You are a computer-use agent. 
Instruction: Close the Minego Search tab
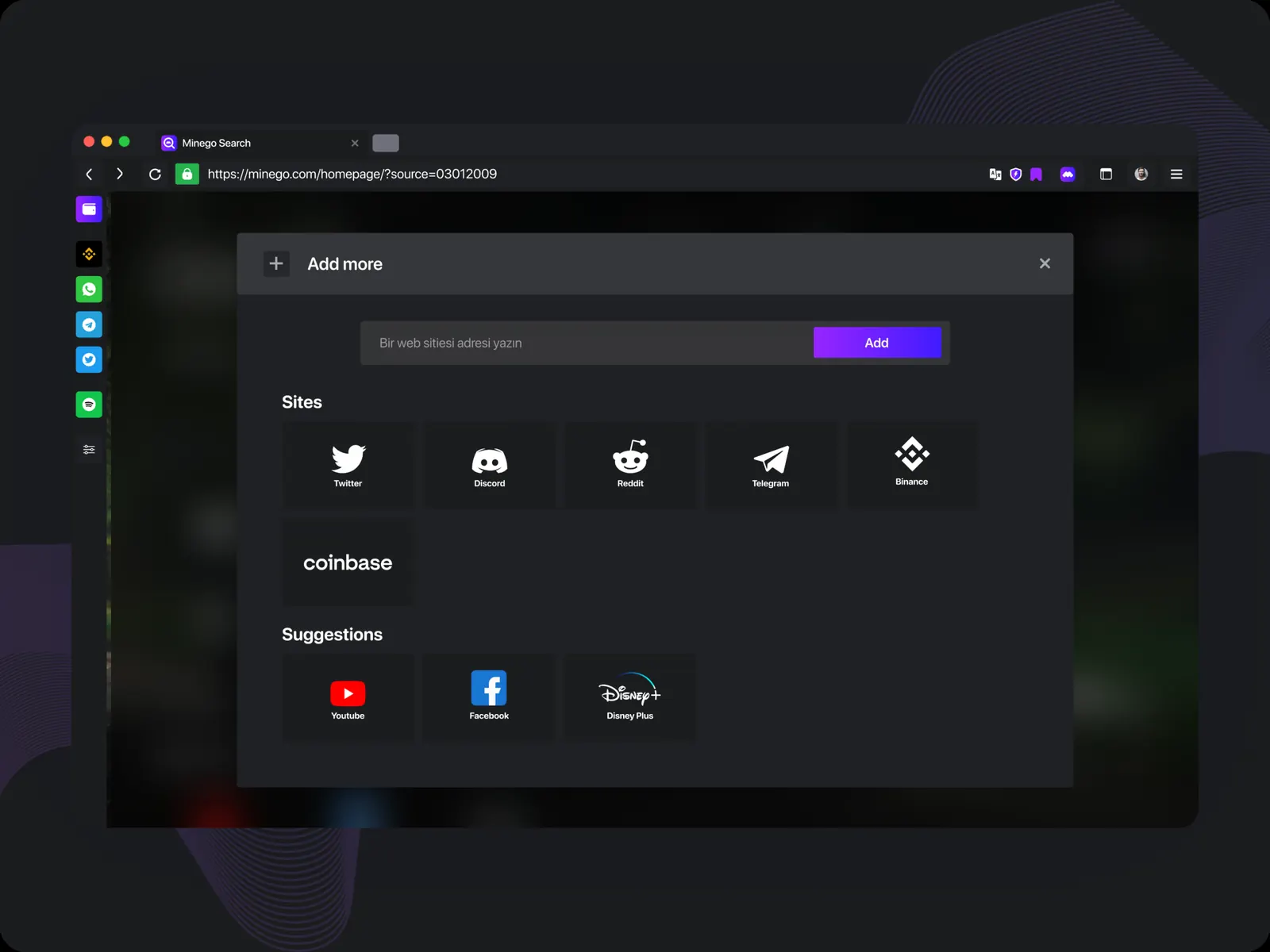(x=355, y=143)
